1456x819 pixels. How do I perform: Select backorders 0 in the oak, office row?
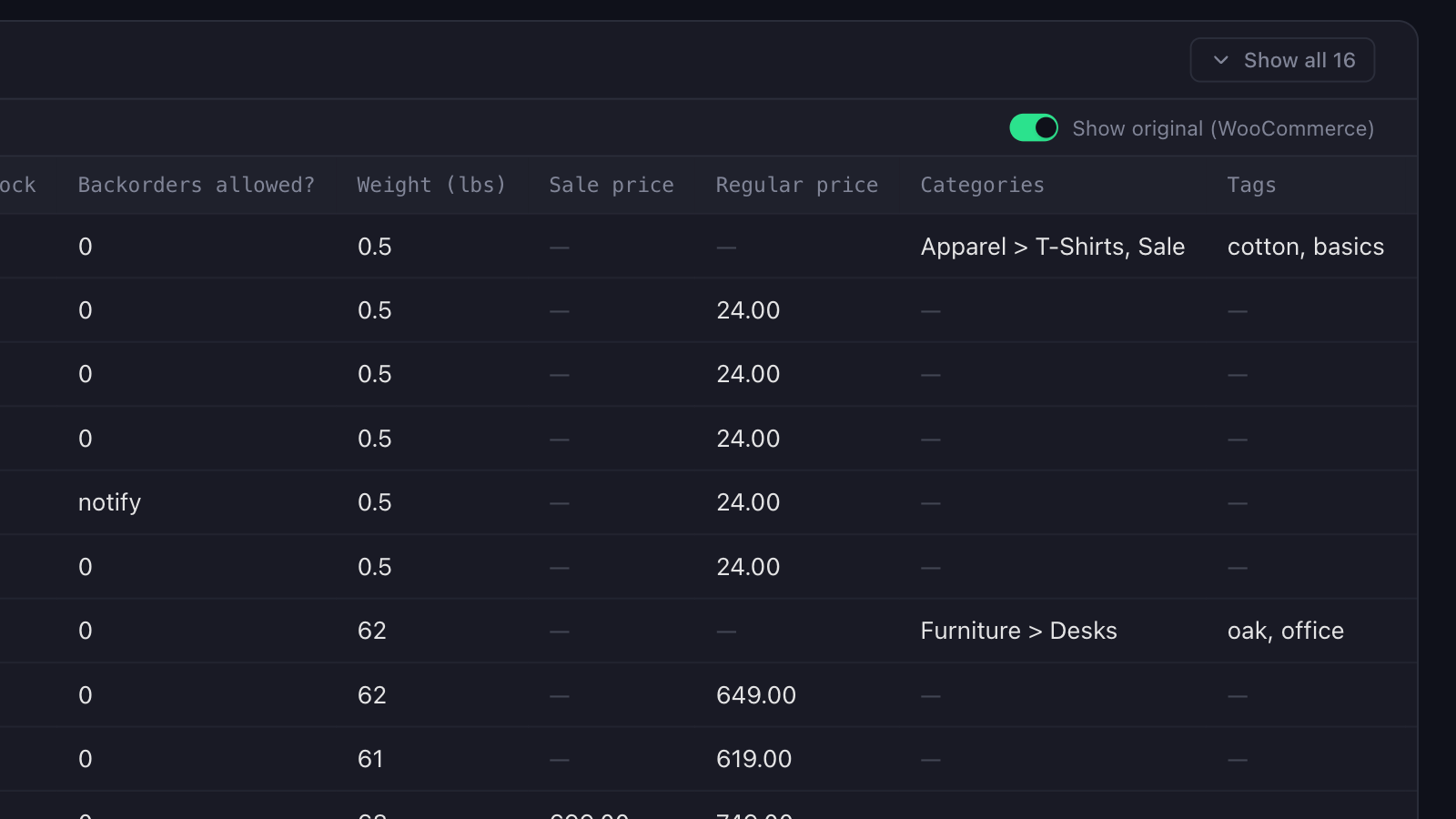tap(86, 631)
